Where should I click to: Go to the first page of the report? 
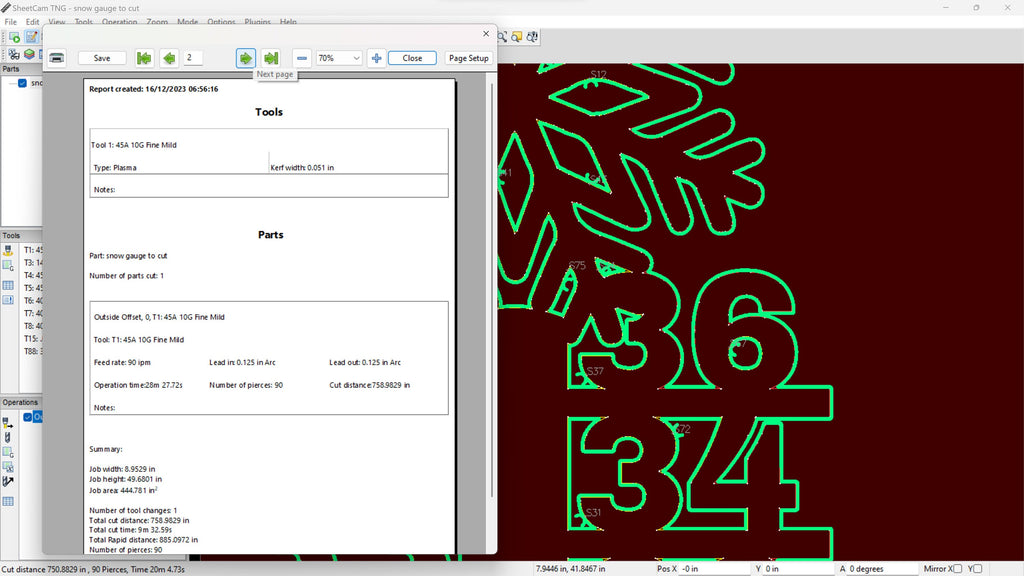click(144, 58)
